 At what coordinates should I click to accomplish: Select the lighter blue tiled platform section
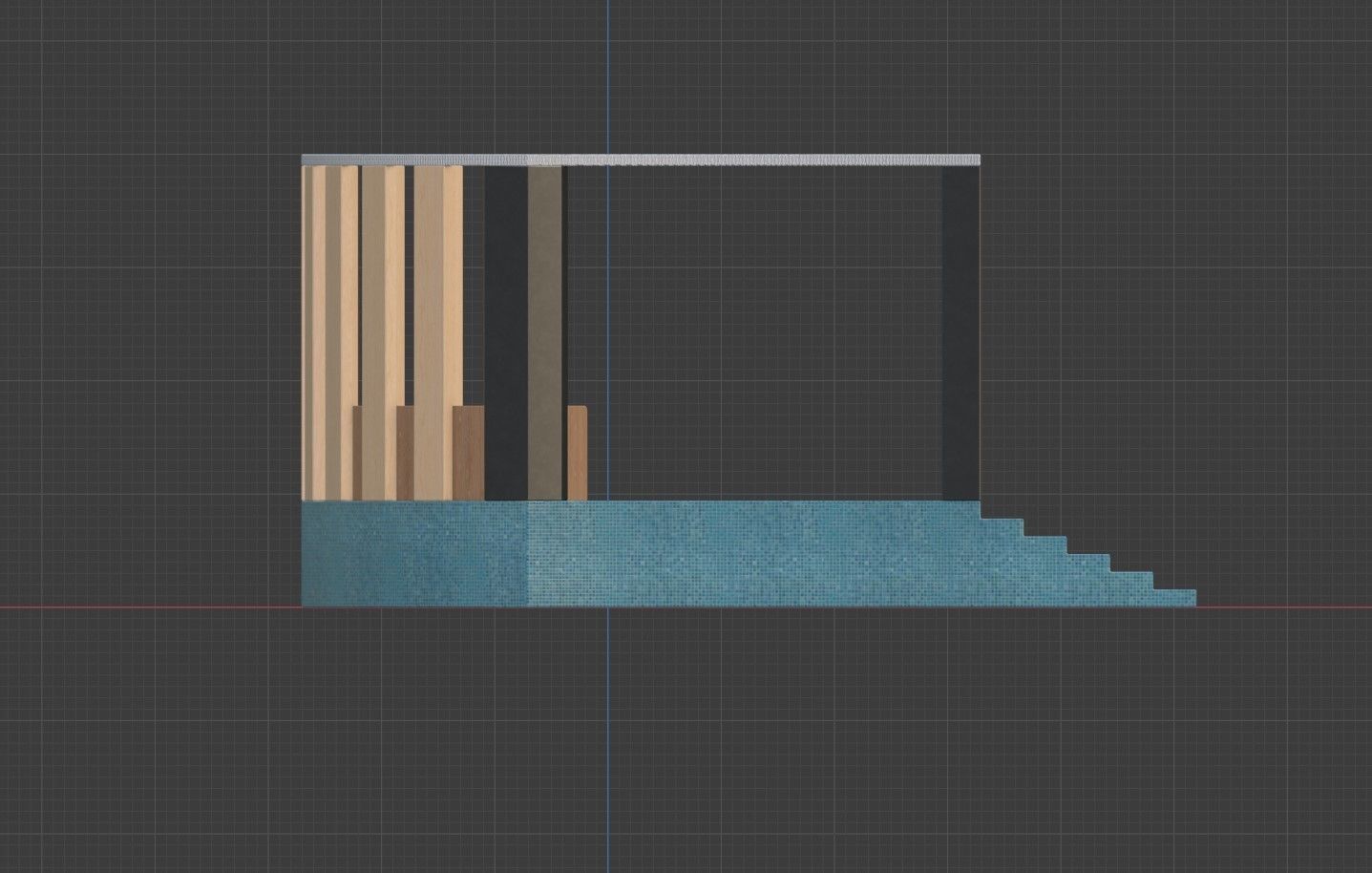754,552
